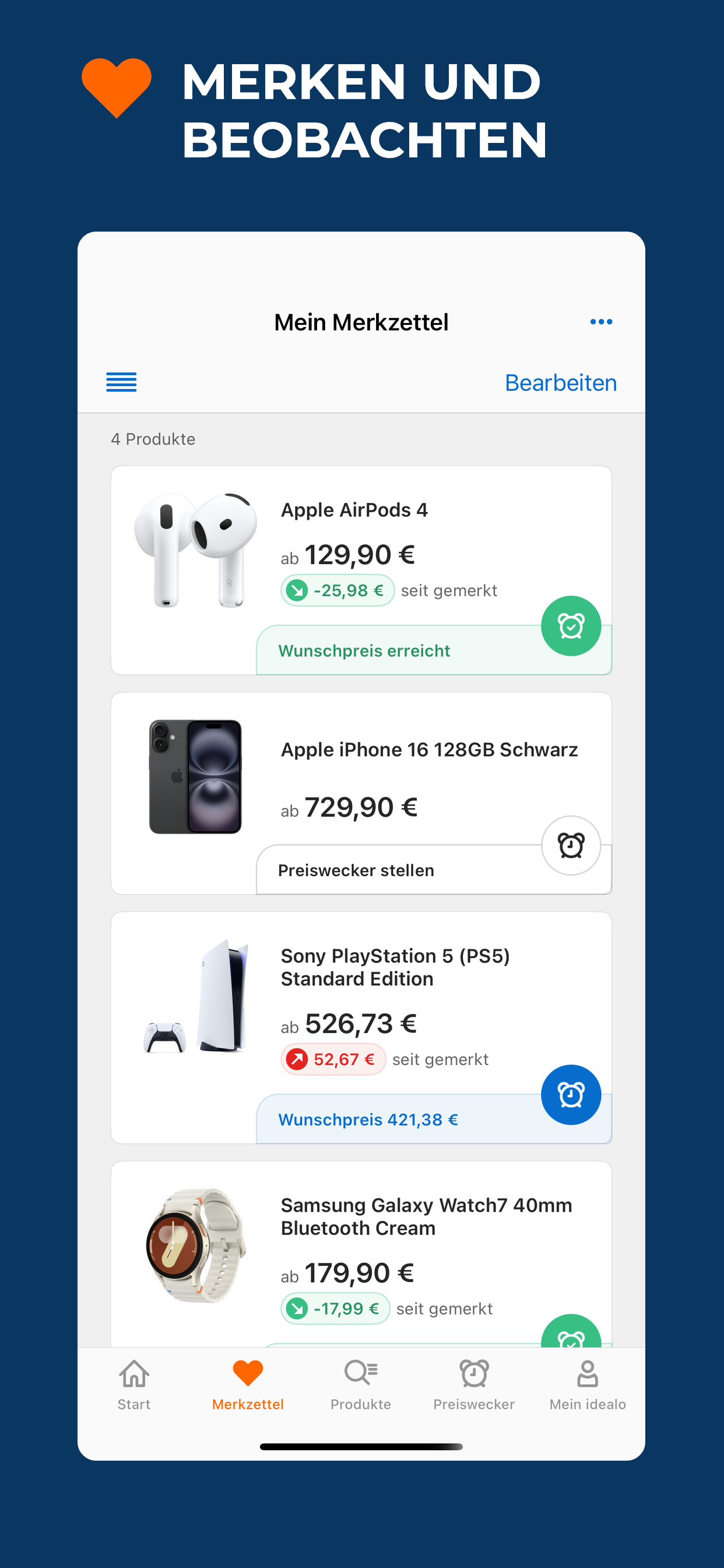Viewport: 724px width, 1568px height.
Task: Open Samsung Galaxy Watch7 product thumbnail
Action: point(195,1245)
